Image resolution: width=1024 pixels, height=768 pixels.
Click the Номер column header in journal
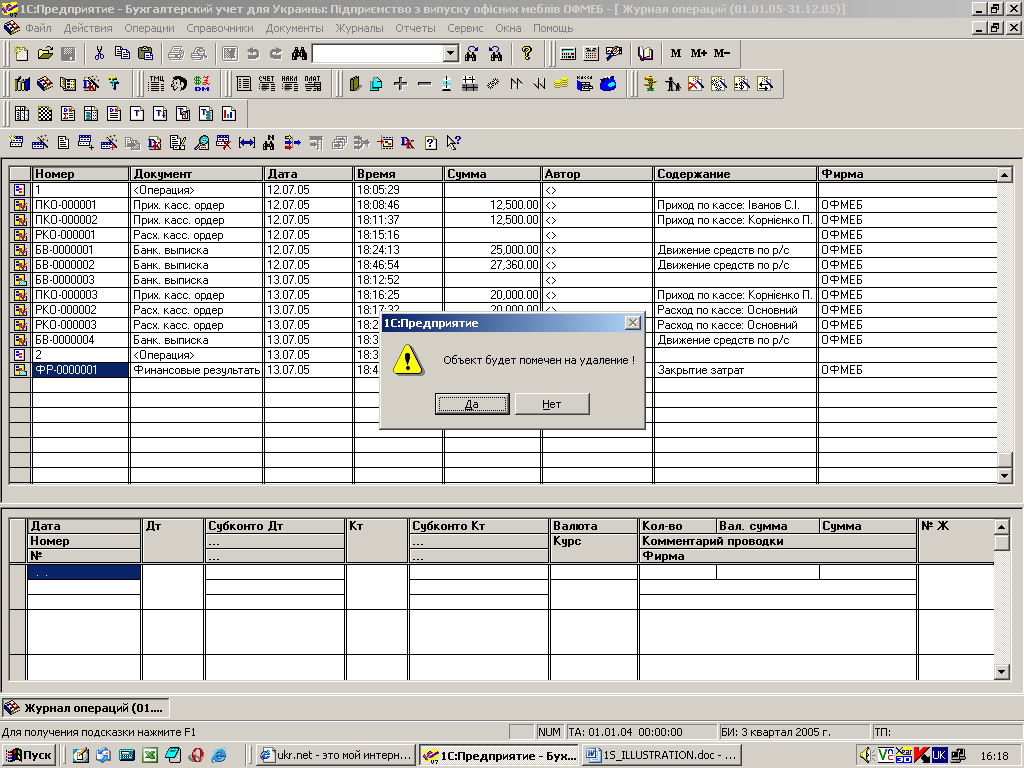(81, 174)
